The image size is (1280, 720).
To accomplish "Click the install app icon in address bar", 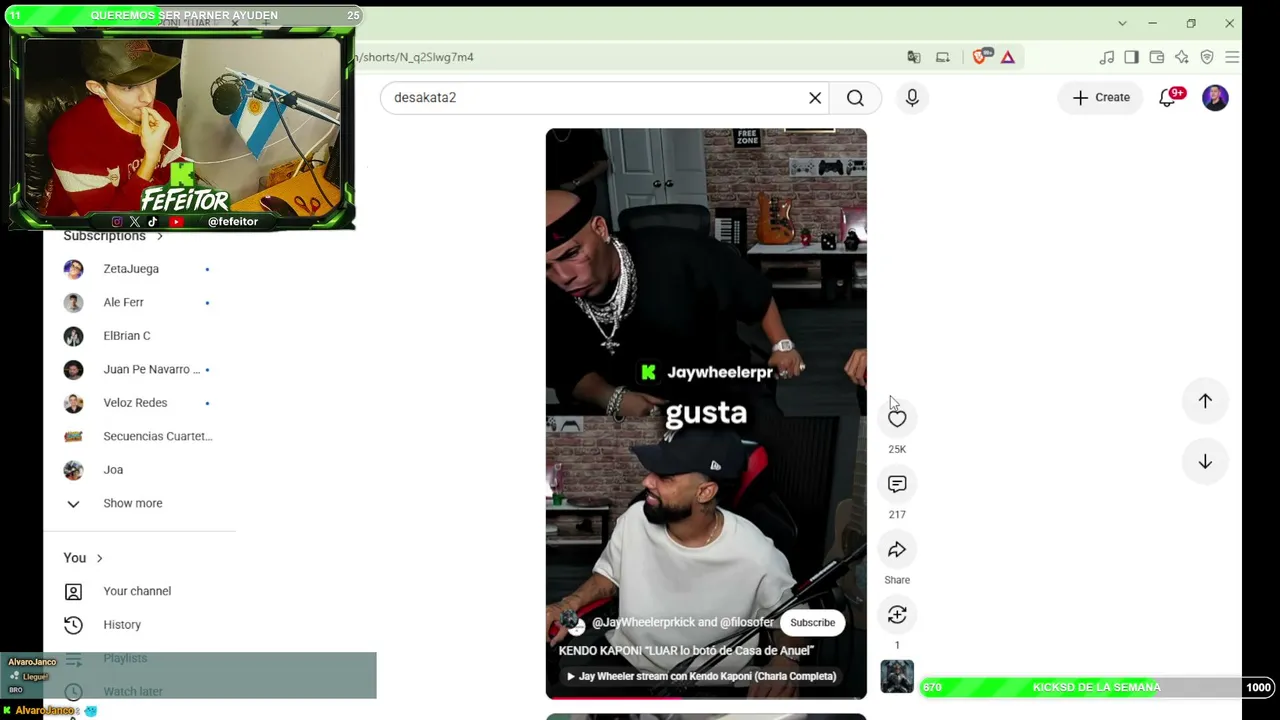I will 942,57.
